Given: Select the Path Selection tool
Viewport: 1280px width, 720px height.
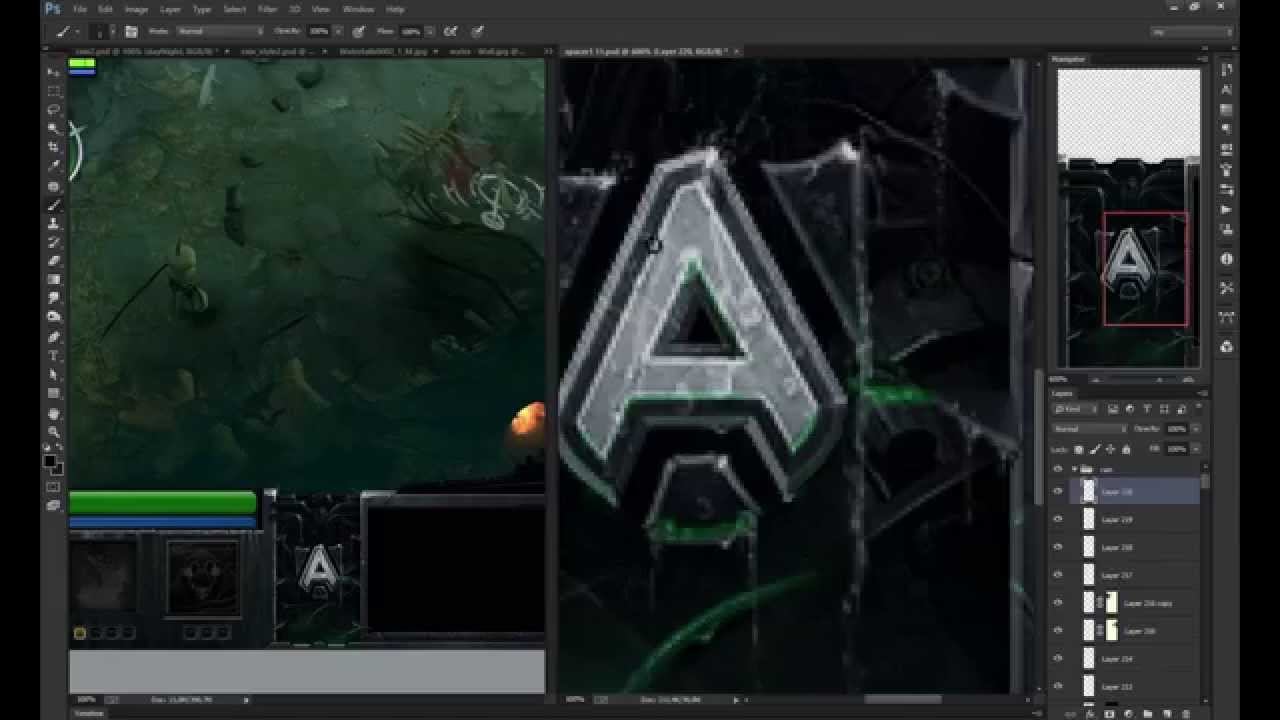Looking at the screenshot, I should [x=54, y=375].
